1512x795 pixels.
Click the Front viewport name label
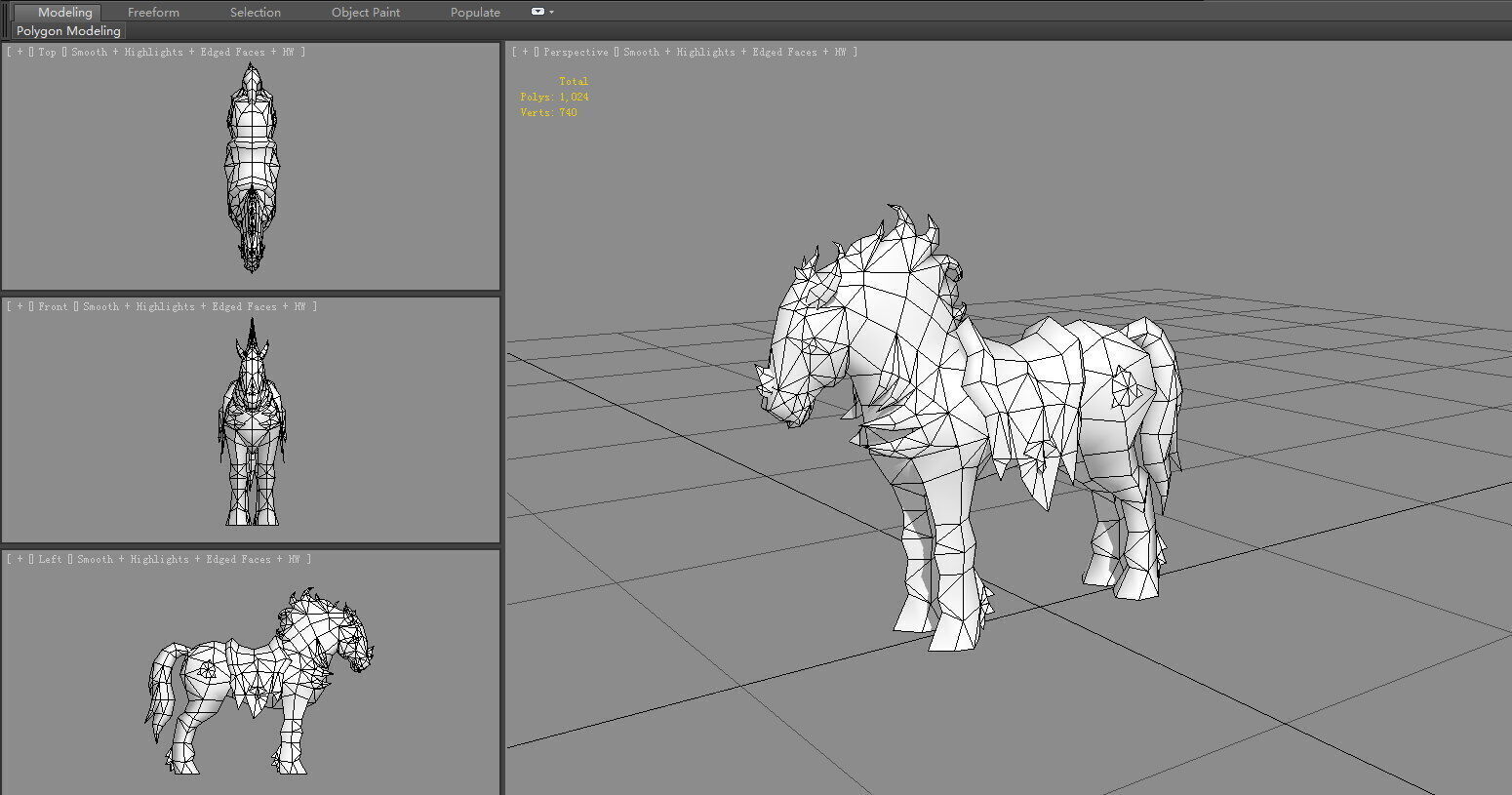tap(53, 306)
